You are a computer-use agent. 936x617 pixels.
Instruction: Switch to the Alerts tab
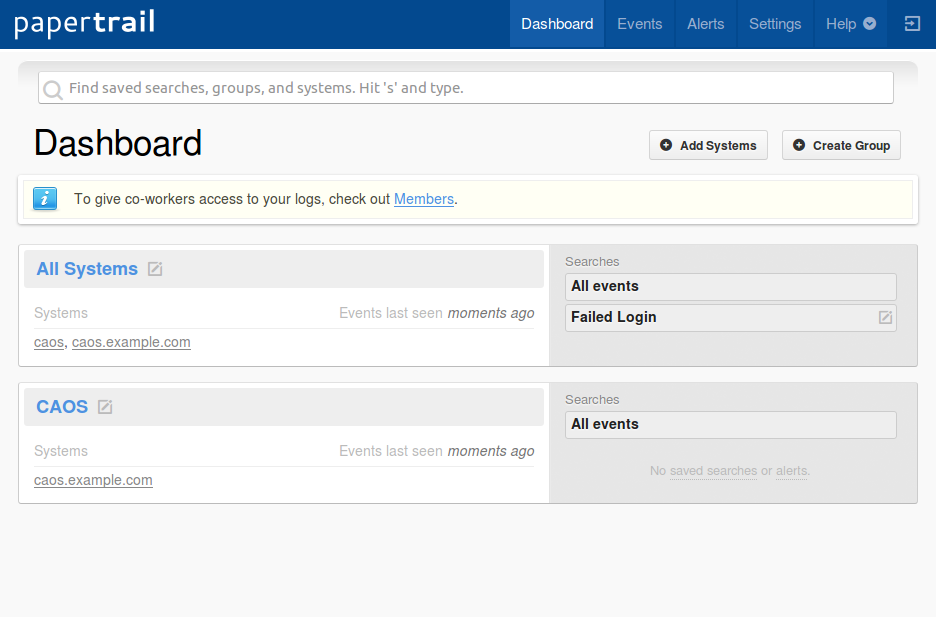coord(705,24)
